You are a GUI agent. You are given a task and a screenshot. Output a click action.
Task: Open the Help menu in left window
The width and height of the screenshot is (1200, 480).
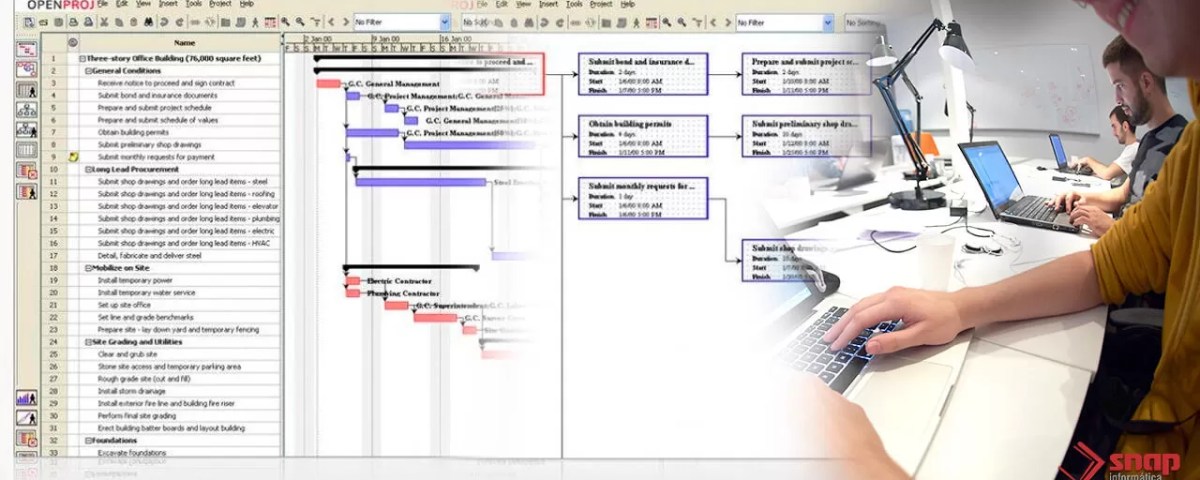(247, 4)
